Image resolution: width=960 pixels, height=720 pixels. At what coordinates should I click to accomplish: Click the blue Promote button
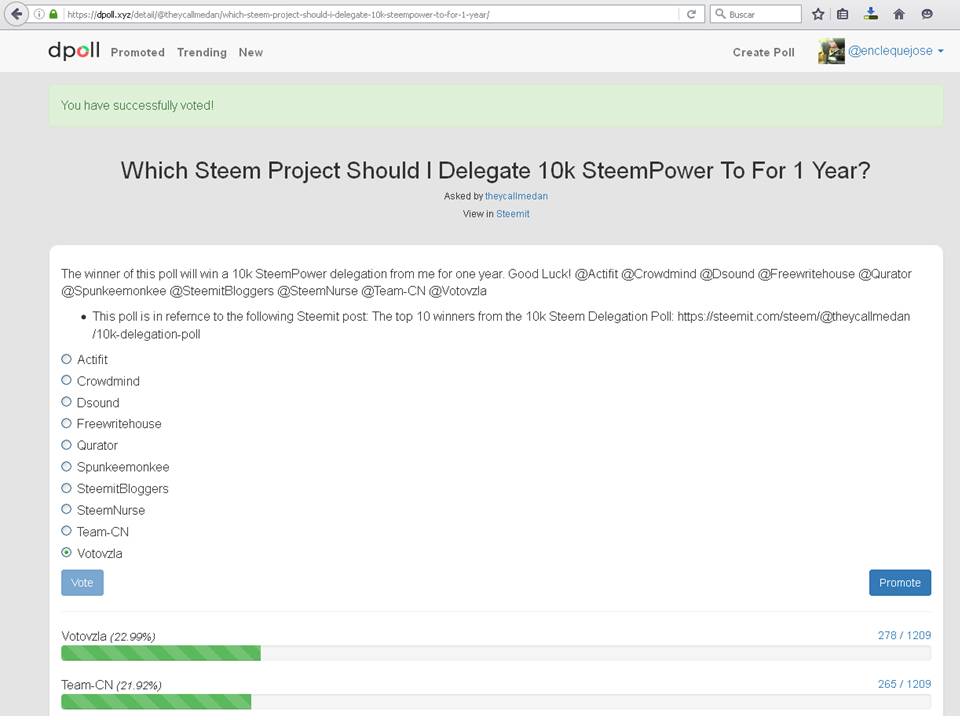(x=900, y=582)
